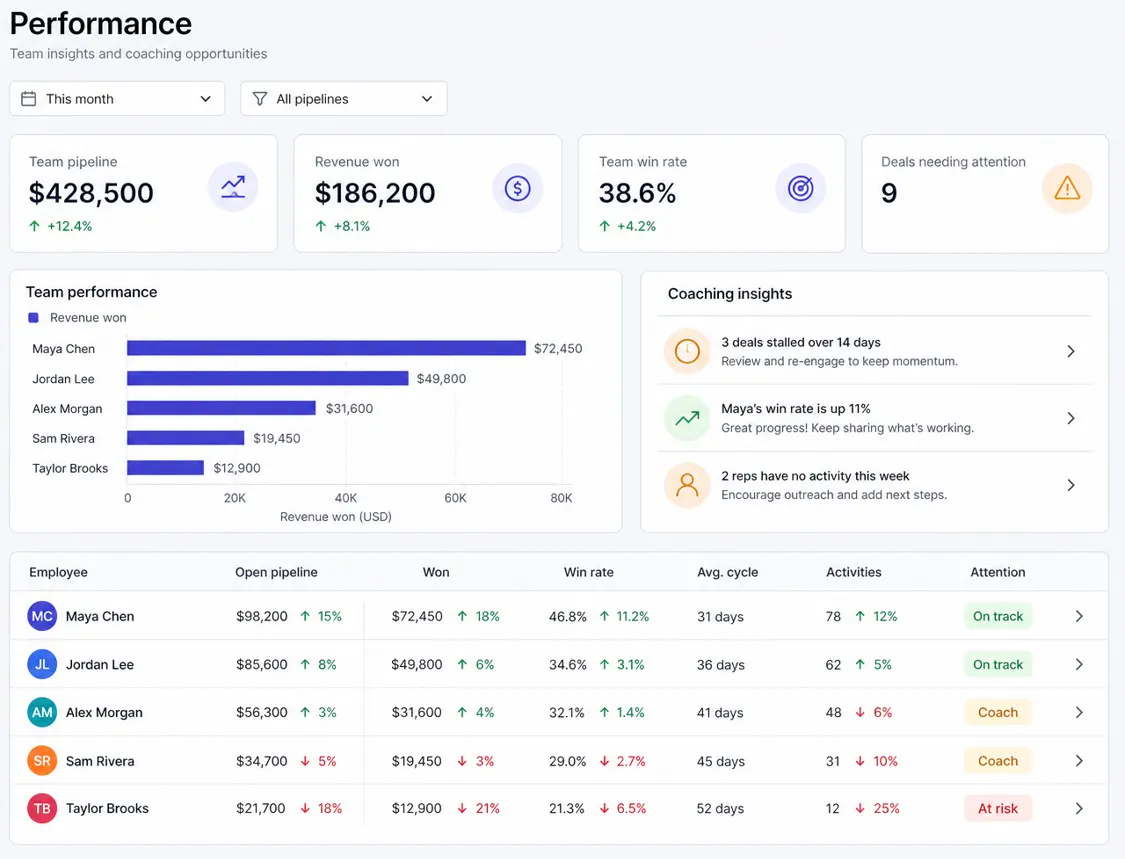Click Maya Chen's $72,450 chart bar
1125x859 pixels.
tap(326, 348)
